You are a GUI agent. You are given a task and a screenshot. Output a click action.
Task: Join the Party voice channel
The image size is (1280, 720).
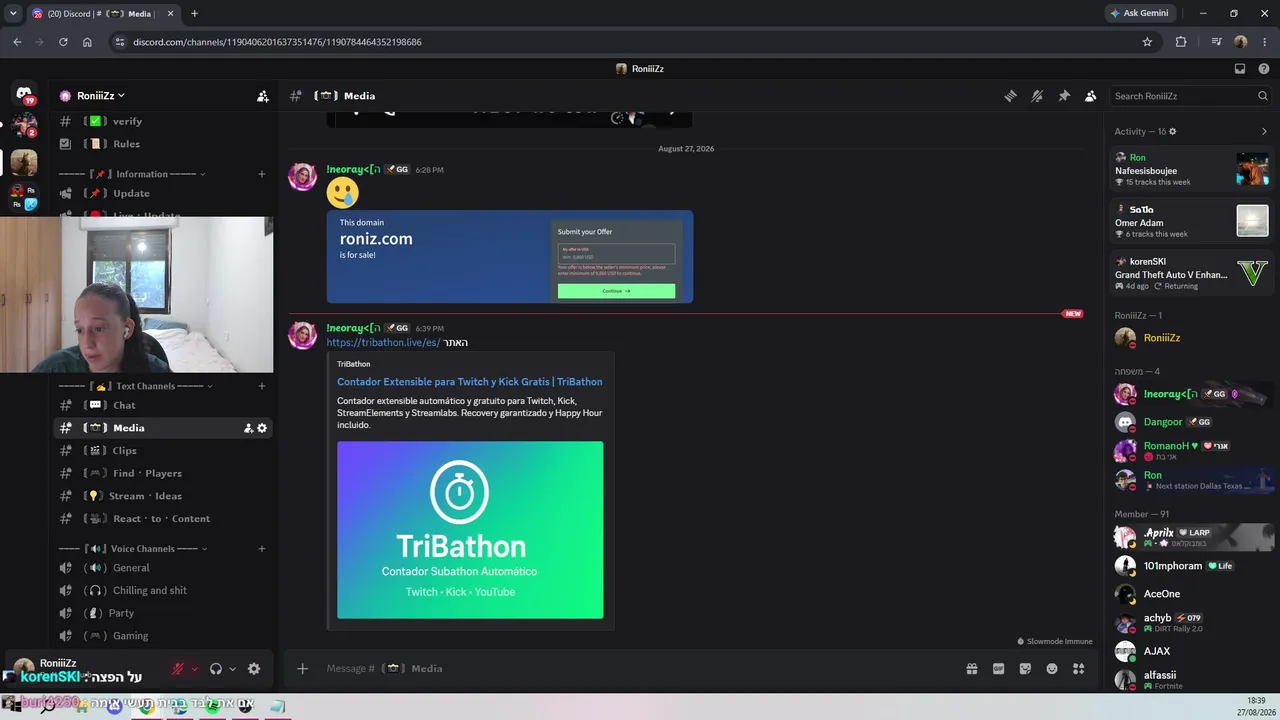coord(160,613)
